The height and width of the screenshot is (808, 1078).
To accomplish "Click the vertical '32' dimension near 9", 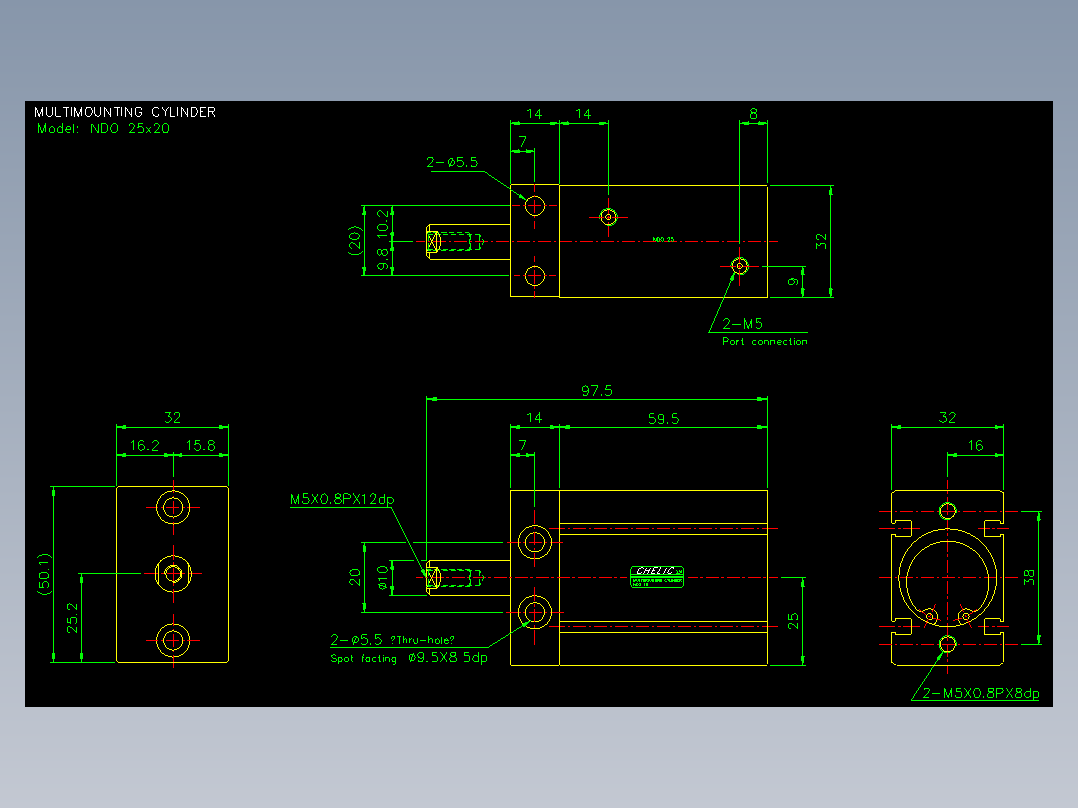I will 821,241.
